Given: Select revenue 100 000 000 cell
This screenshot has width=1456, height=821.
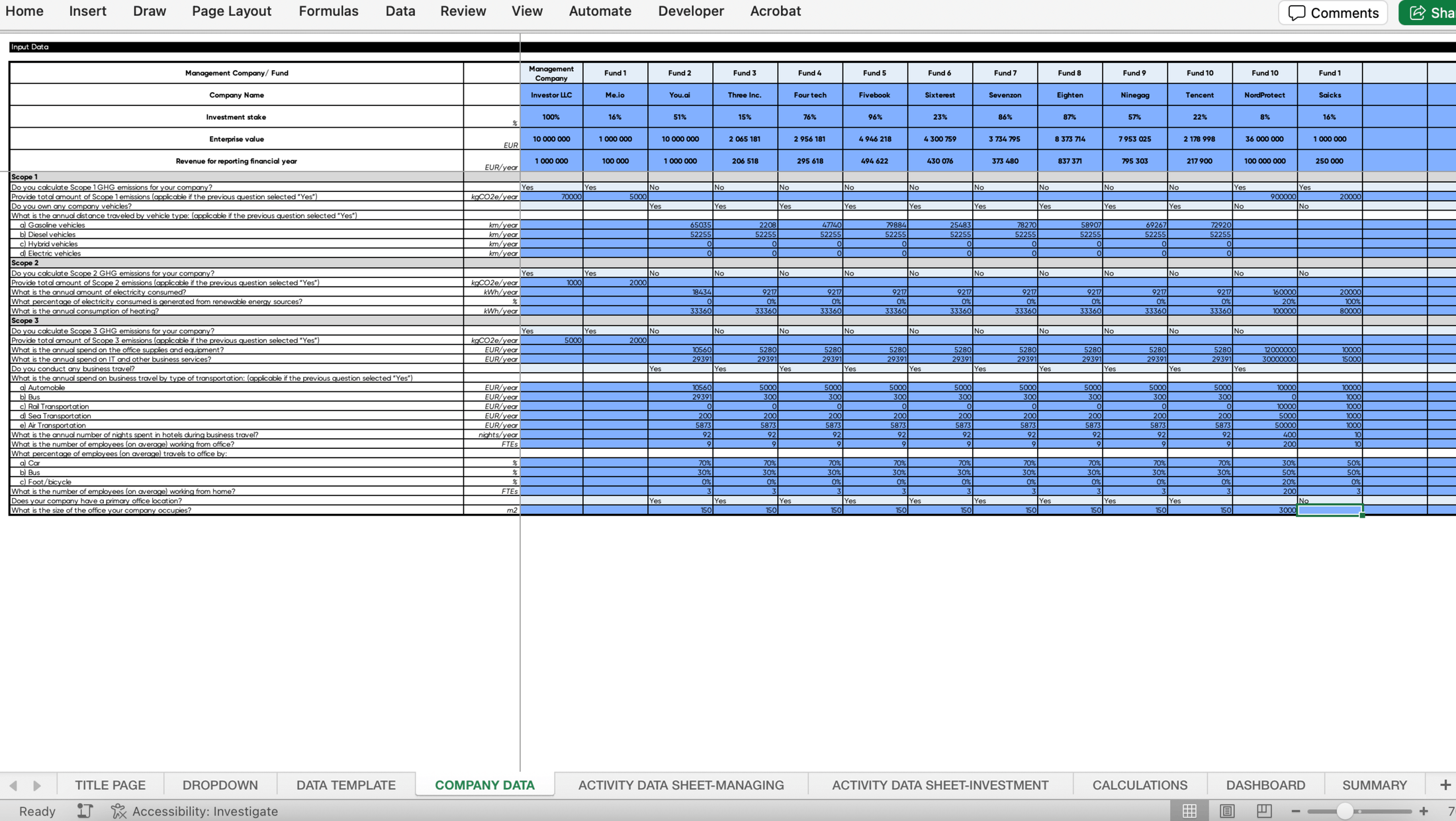Looking at the screenshot, I should 1265,160.
